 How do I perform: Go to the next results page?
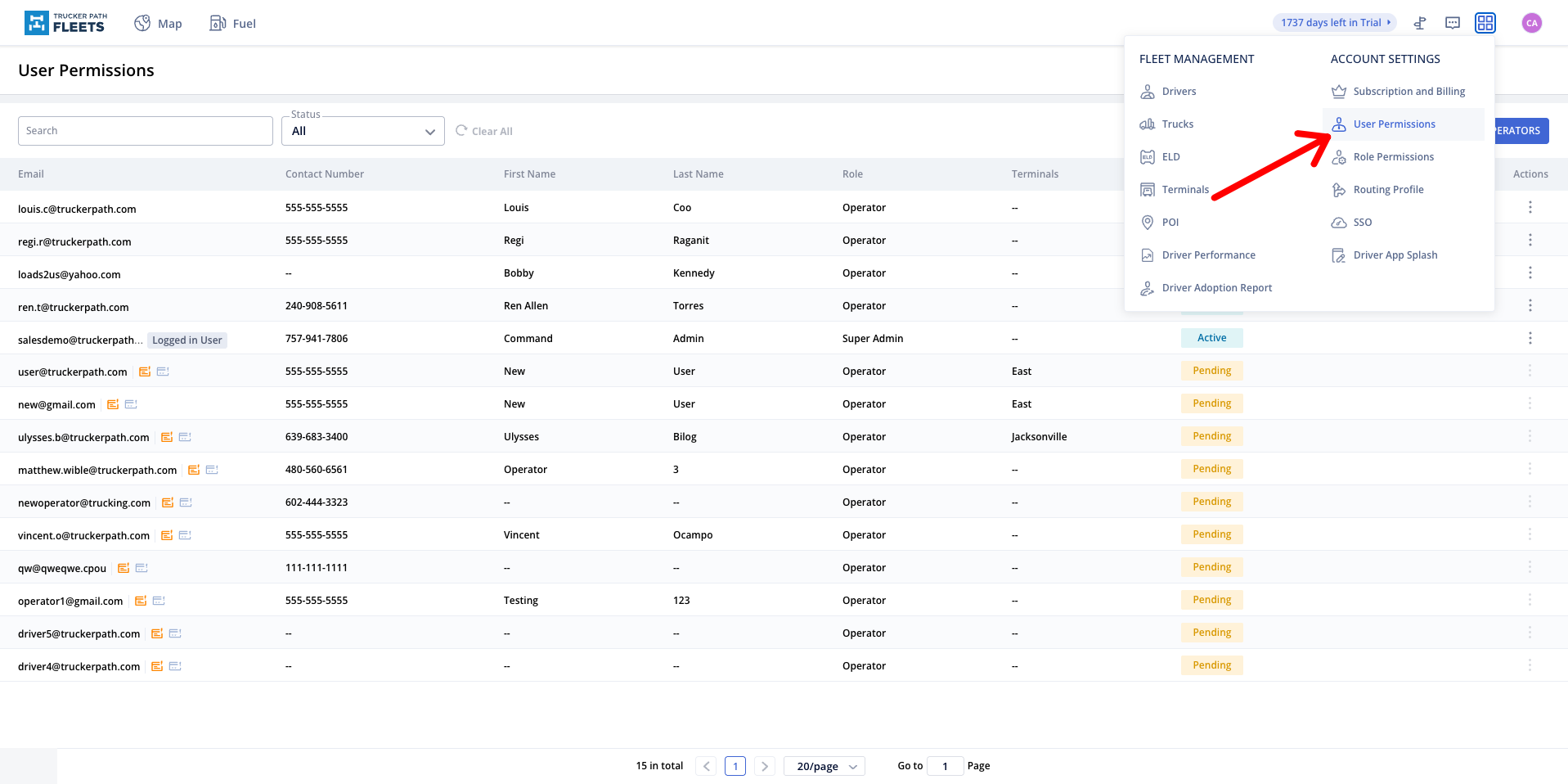coord(764,765)
